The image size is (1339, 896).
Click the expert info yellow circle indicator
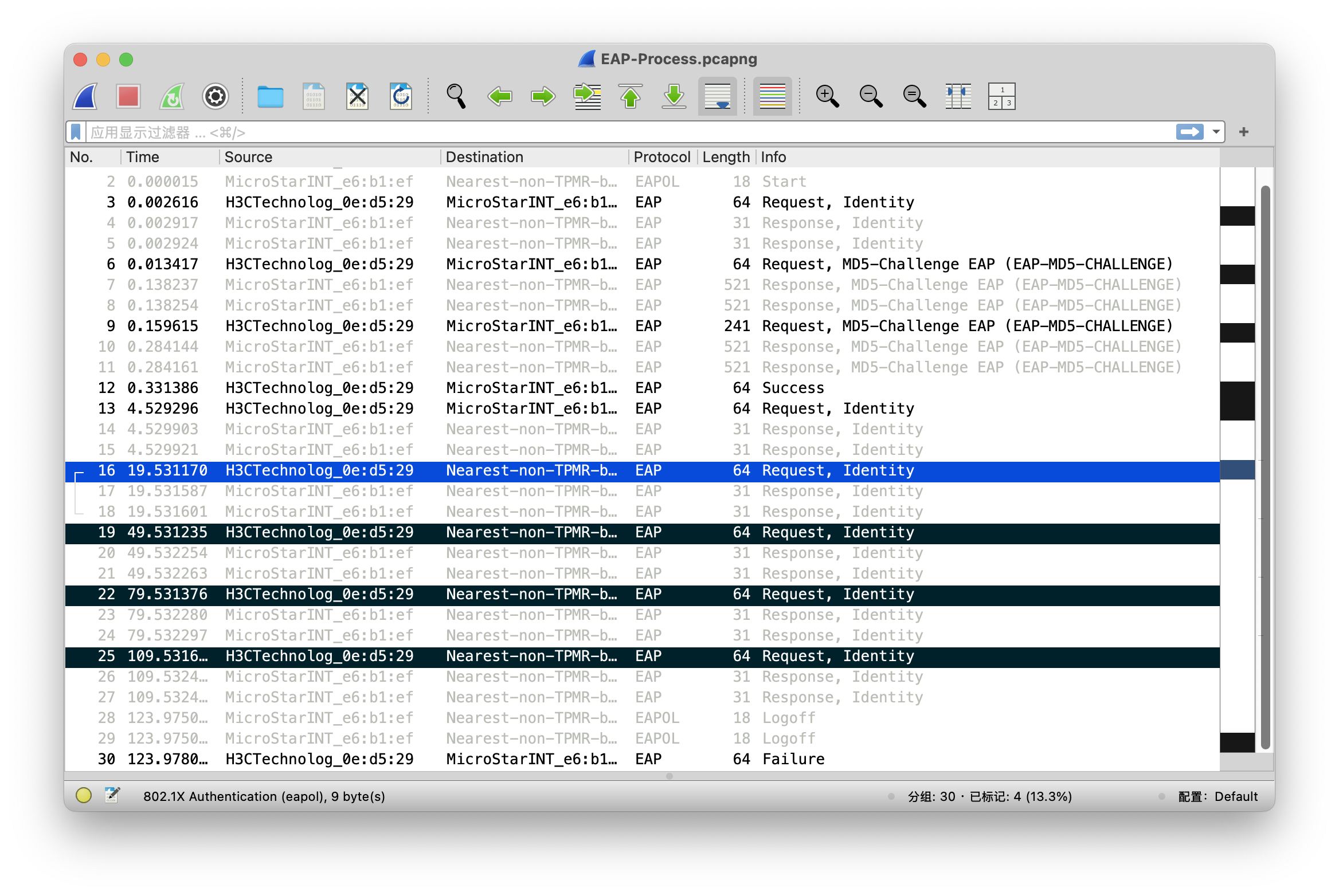pos(84,796)
